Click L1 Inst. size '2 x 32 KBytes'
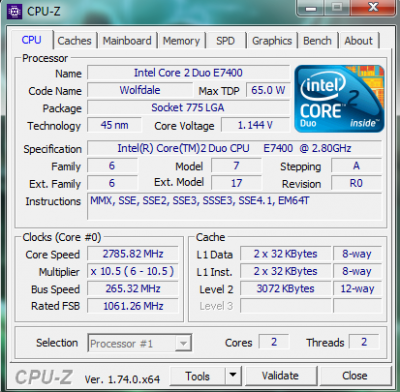The width and height of the screenshot is (400, 392). coord(286,271)
